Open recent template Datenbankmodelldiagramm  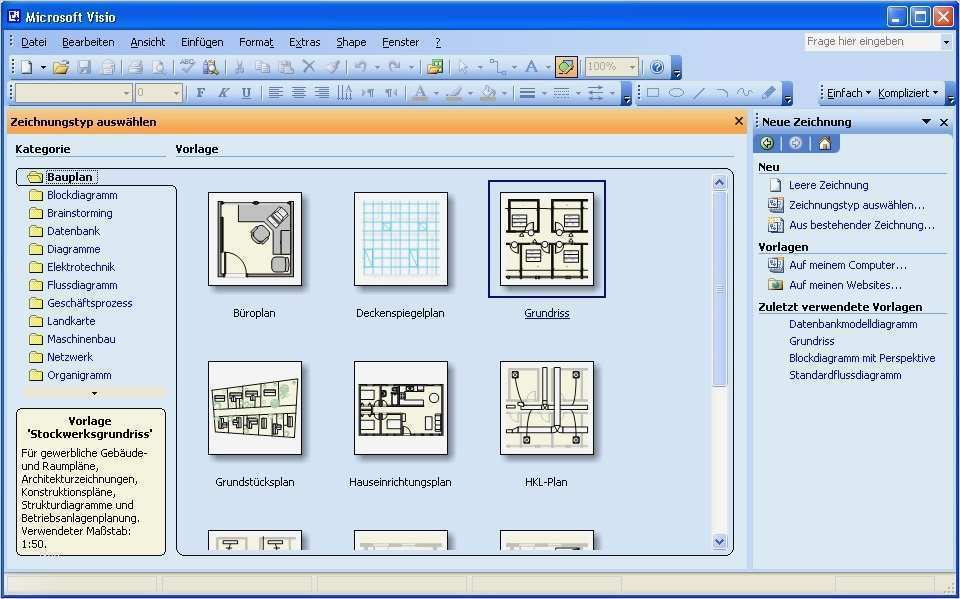point(853,324)
